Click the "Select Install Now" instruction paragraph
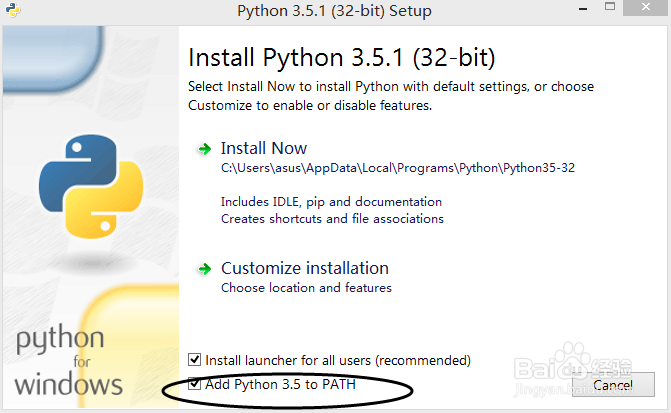 (390, 96)
